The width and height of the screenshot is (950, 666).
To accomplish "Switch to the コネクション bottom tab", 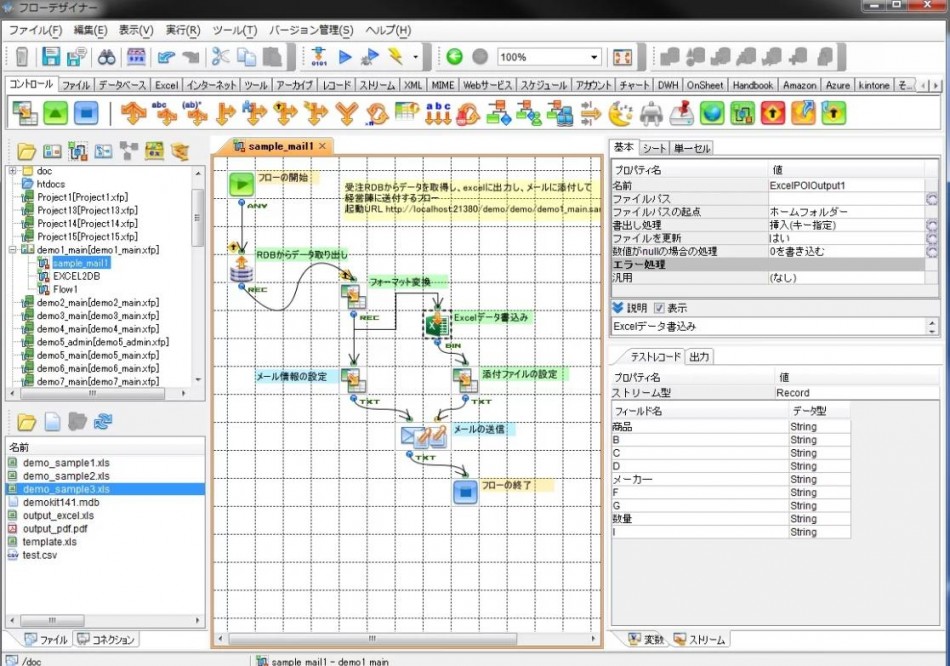I will (x=107, y=639).
